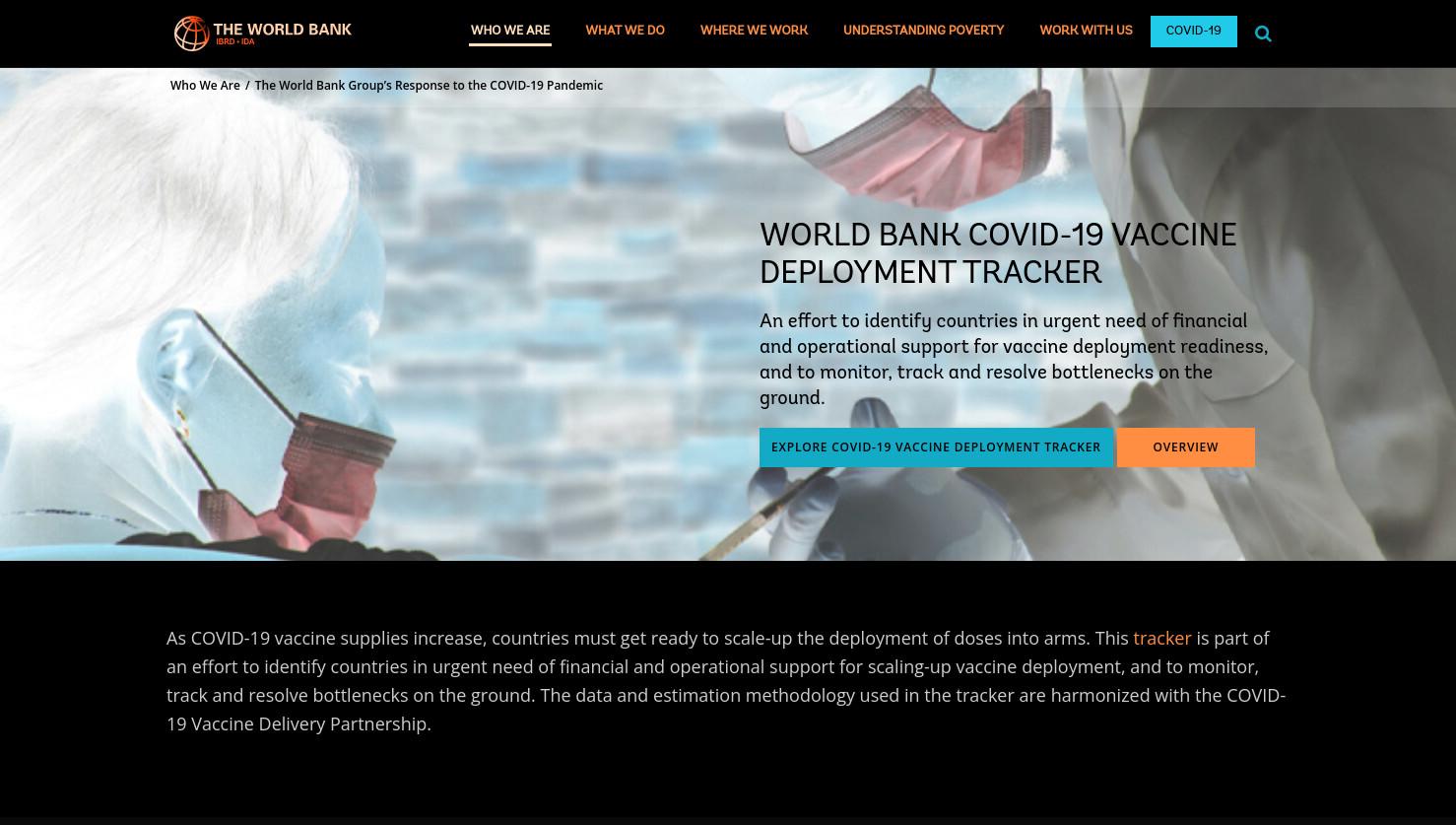1456x825 pixels.
Task: Click the COVID-19 header button
Action: click(1193, 32)
